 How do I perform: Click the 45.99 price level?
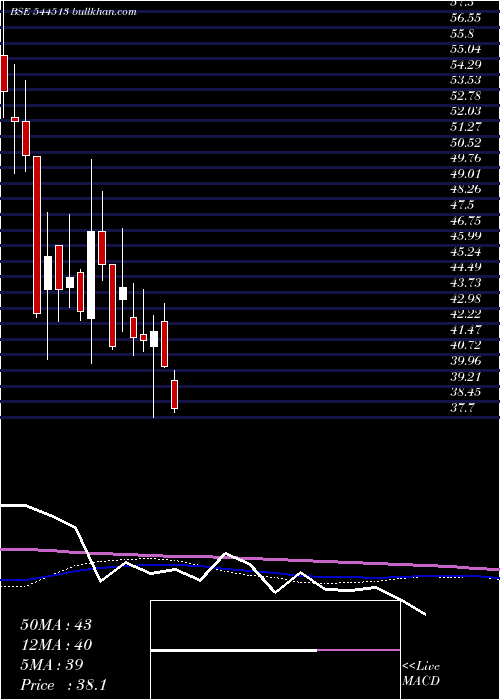pyautogui.click(x=466, y=236)
